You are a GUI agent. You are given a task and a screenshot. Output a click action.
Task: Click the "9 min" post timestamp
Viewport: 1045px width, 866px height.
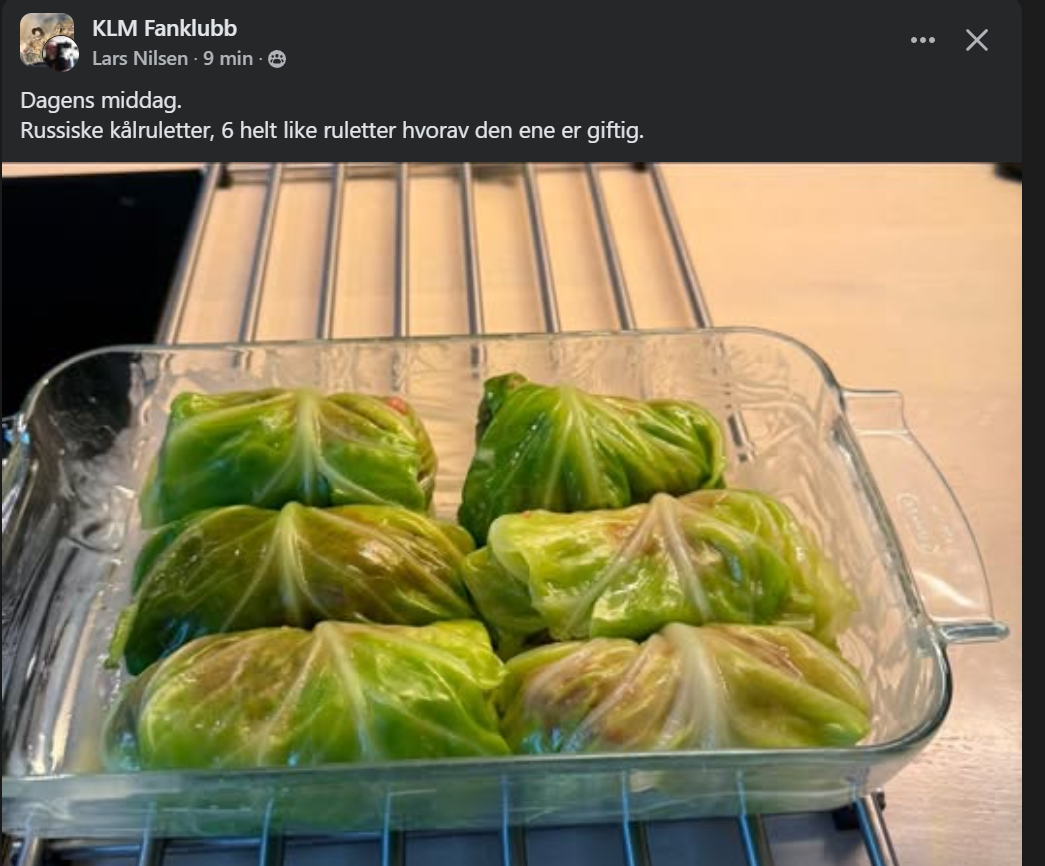(228, 59)
